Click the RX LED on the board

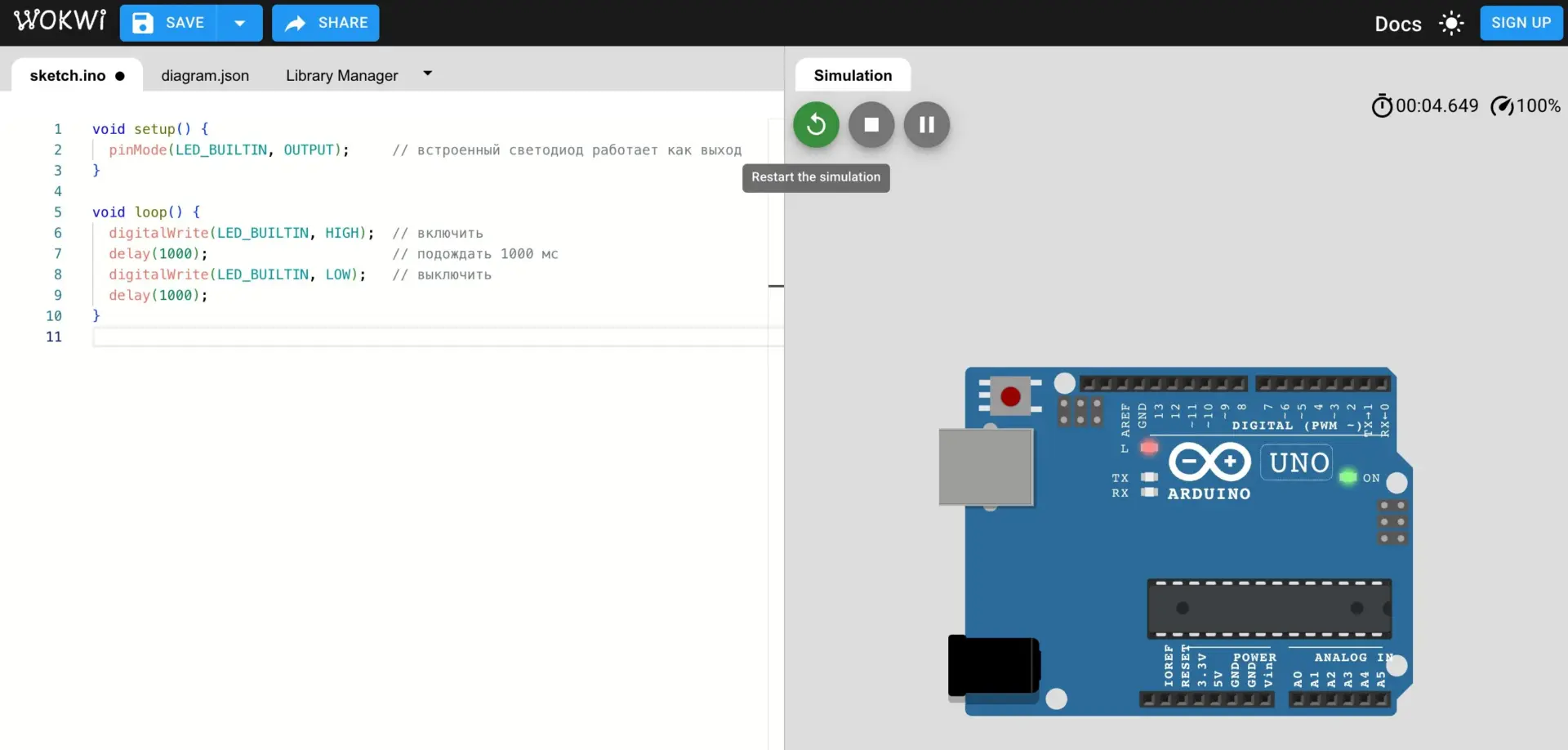[x=1149, y=492]
